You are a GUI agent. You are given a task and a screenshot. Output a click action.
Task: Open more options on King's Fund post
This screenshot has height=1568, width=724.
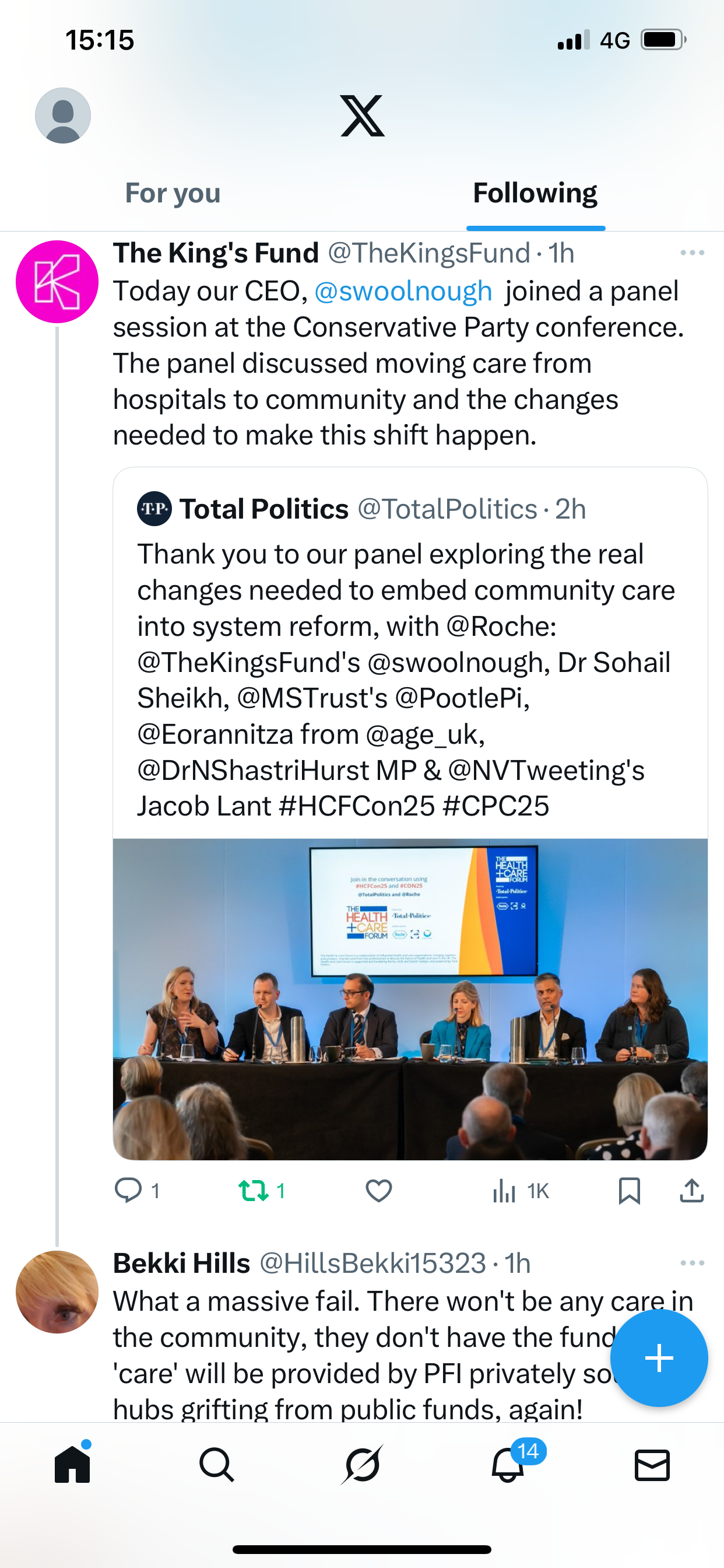[x=692, y=253]
